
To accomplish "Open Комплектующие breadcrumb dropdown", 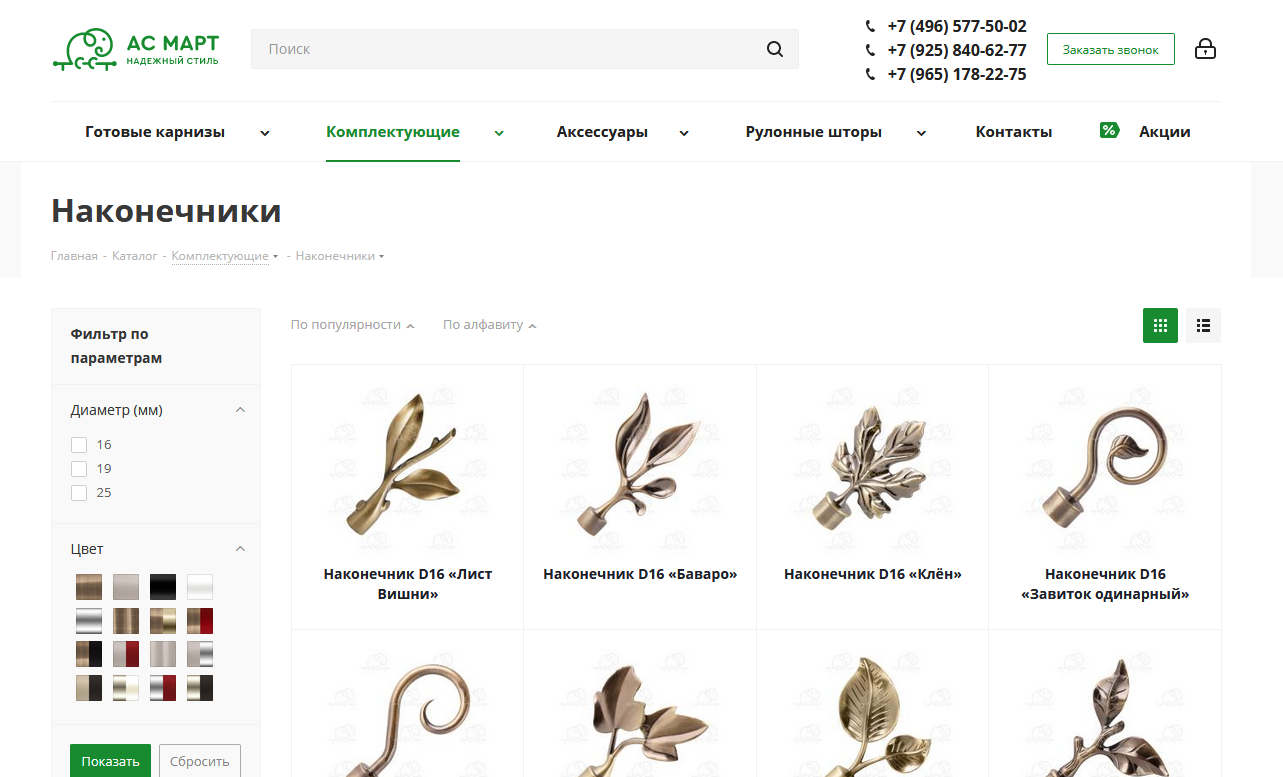I will (x=275, y=257).
